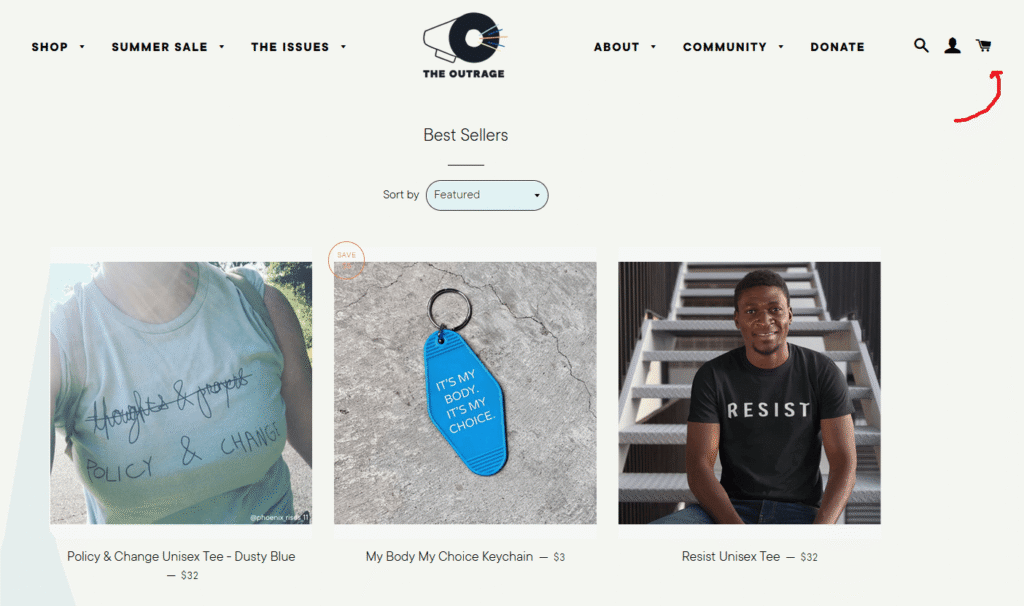Screen dimensions: 1024x606
Task: Expand the Summer Sale menu
Action: (168, 47)
